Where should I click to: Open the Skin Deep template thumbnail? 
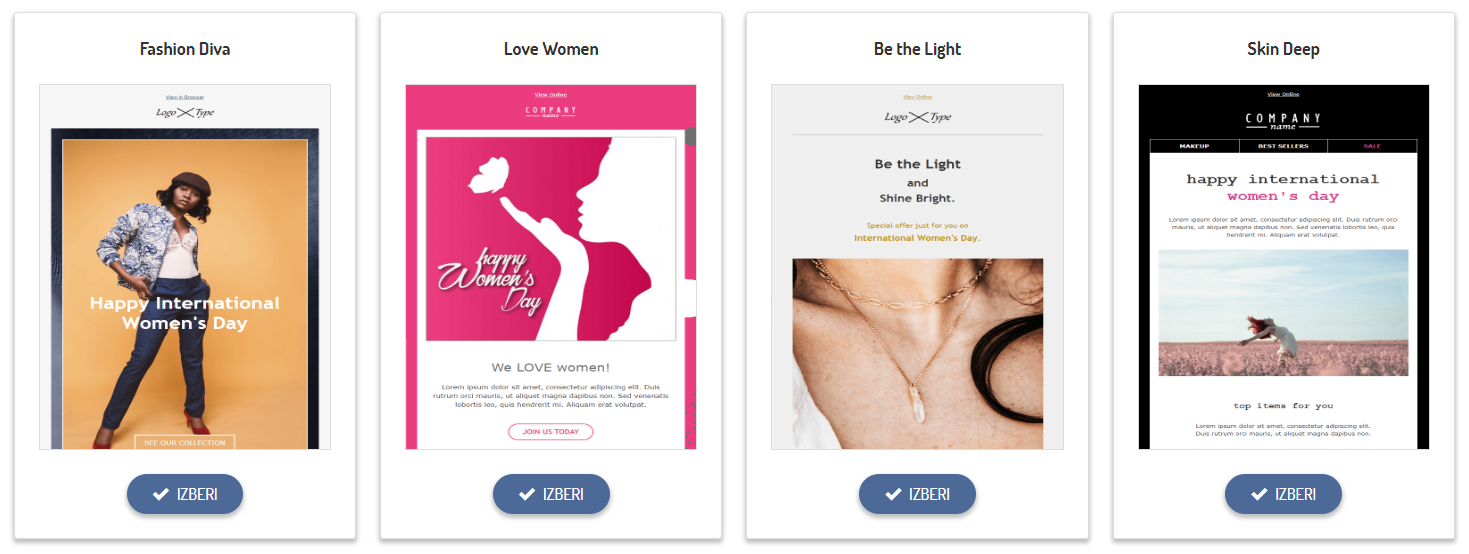[x=1284, y=267]
